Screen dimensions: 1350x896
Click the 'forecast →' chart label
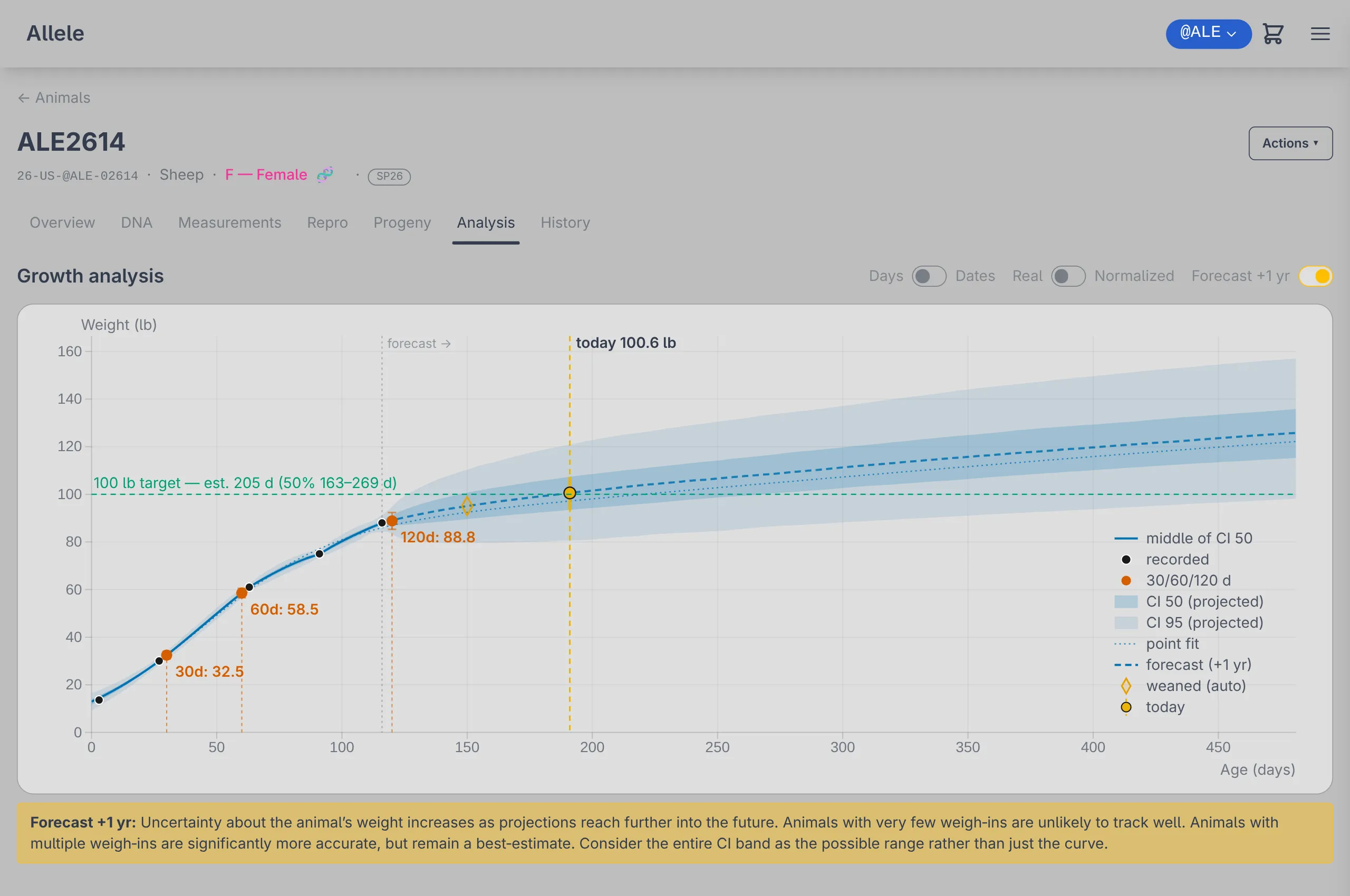pos(419,344)
